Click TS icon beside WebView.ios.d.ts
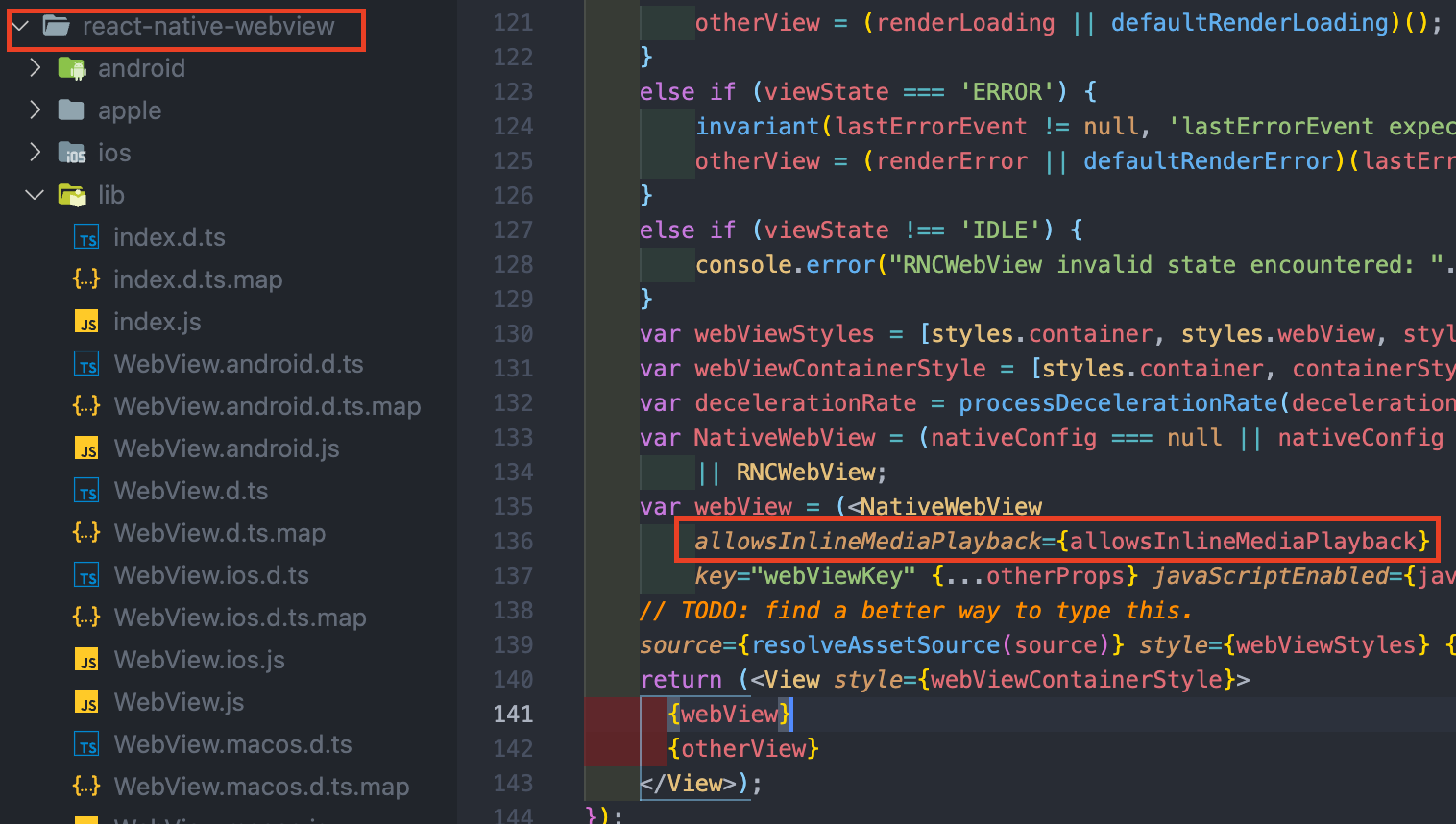This screenshot has height=824, width=1456. (x=87, y=575)
